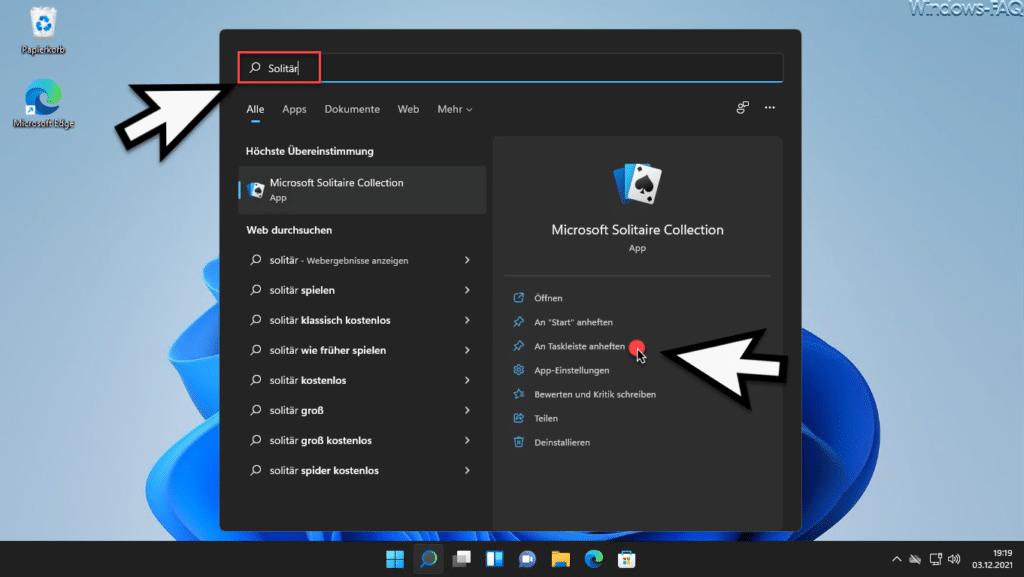Choose An "Start" anheften
The image size is (1024, 577).
click(x=573, y=322)
